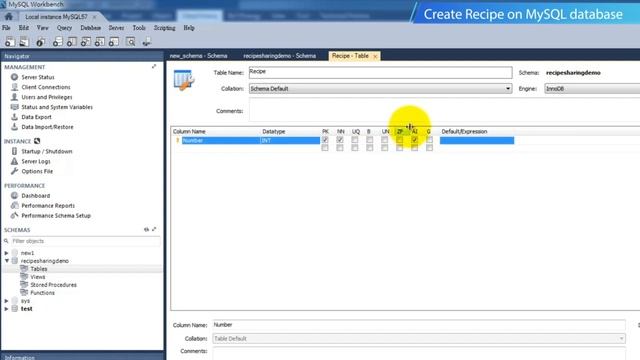Select Functions tree item
Viewport: 640px width, 360px height.
coord(42,293)
